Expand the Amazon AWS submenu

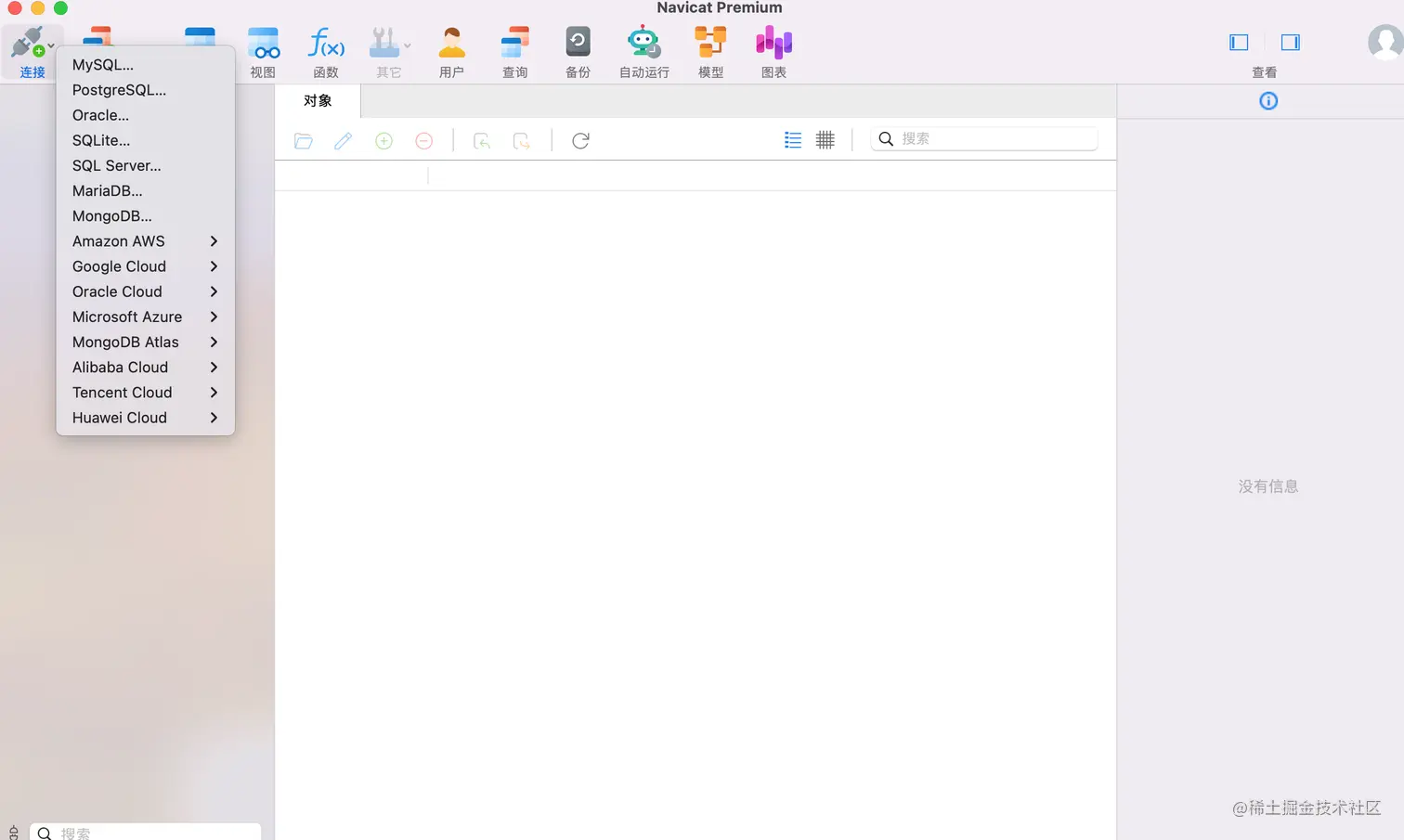[213, 240]
